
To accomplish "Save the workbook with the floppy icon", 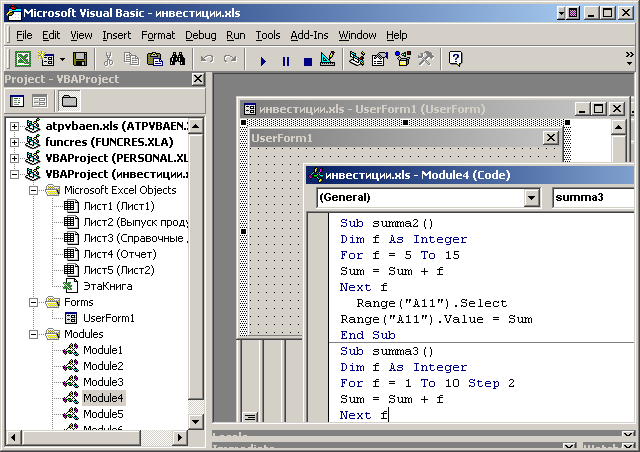I will click(x=80, y=59).
